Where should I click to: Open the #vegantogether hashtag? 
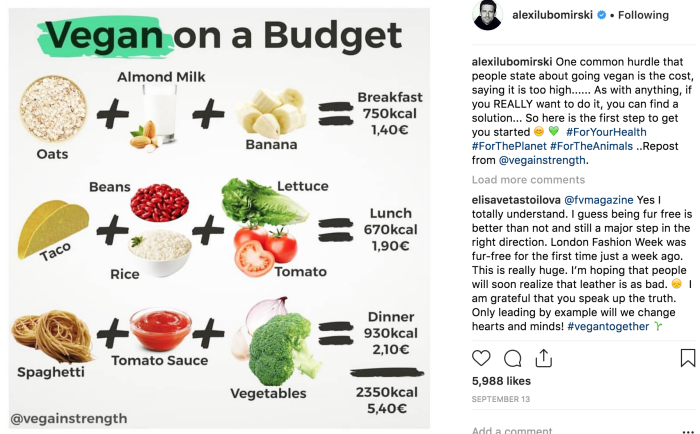click(x=616, y=326)
